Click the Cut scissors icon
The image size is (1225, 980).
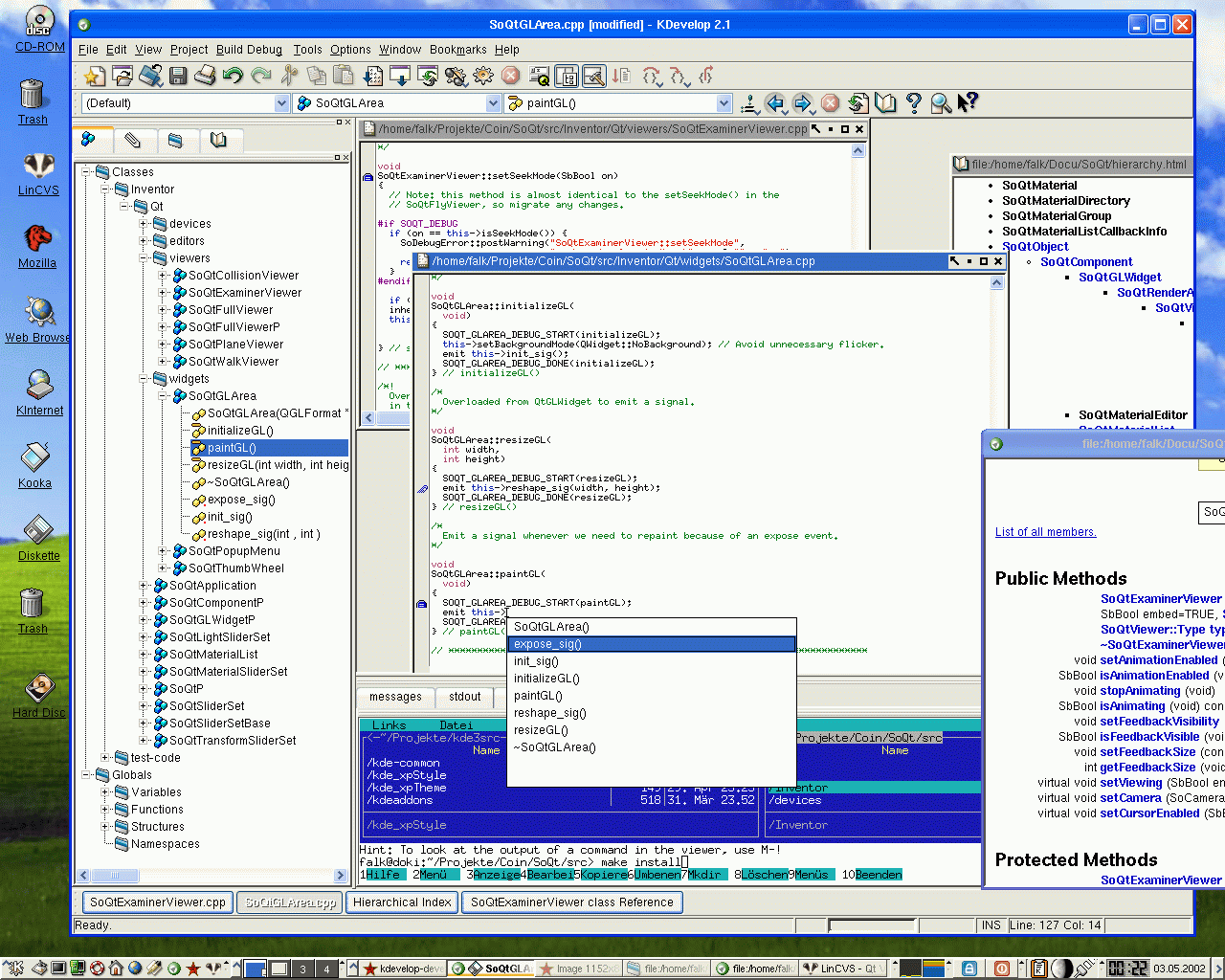click(x=289, y=76)
